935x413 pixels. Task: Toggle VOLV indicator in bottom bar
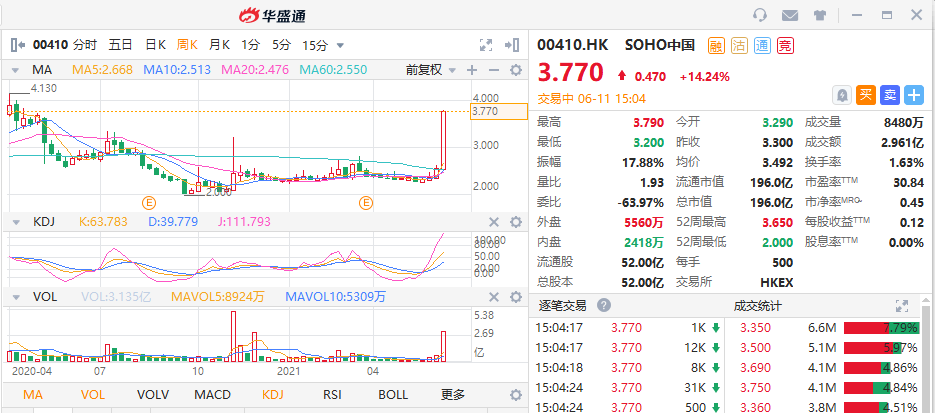pyautogui.click(x=153, y=395)
